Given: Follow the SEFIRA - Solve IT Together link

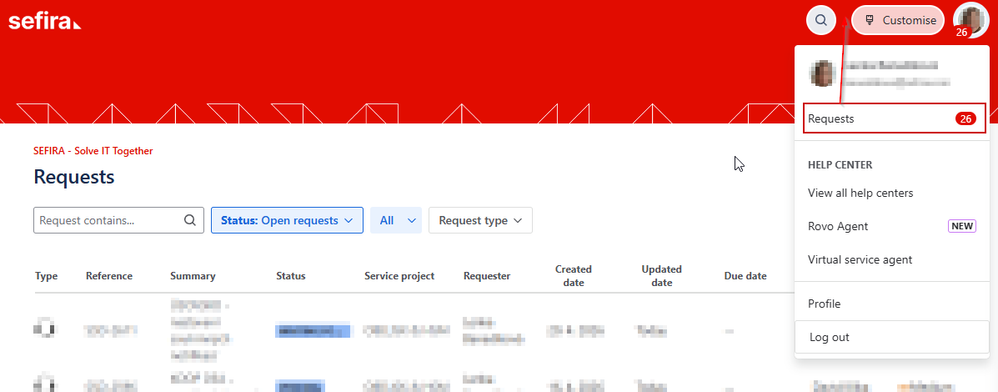Looking at the screenshot, I should click(93, 151).
